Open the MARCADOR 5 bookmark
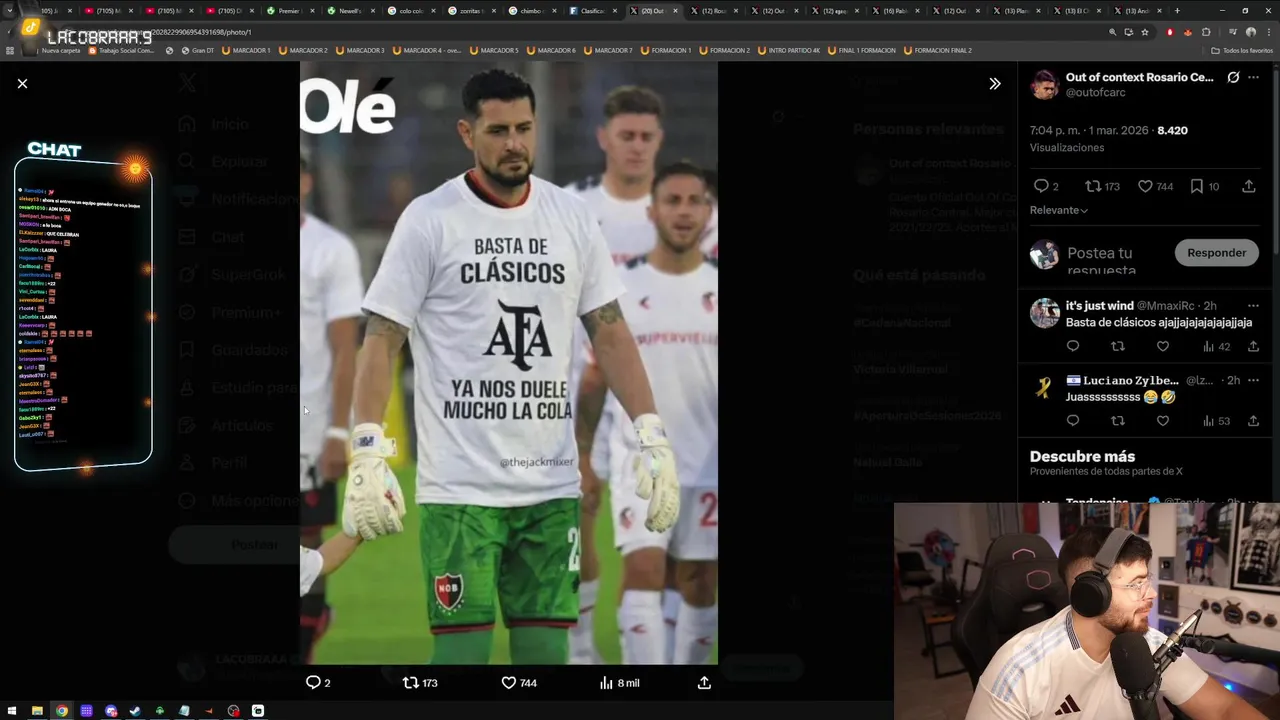Screen dimensions: 1280x720 click(x=493, y=50)
